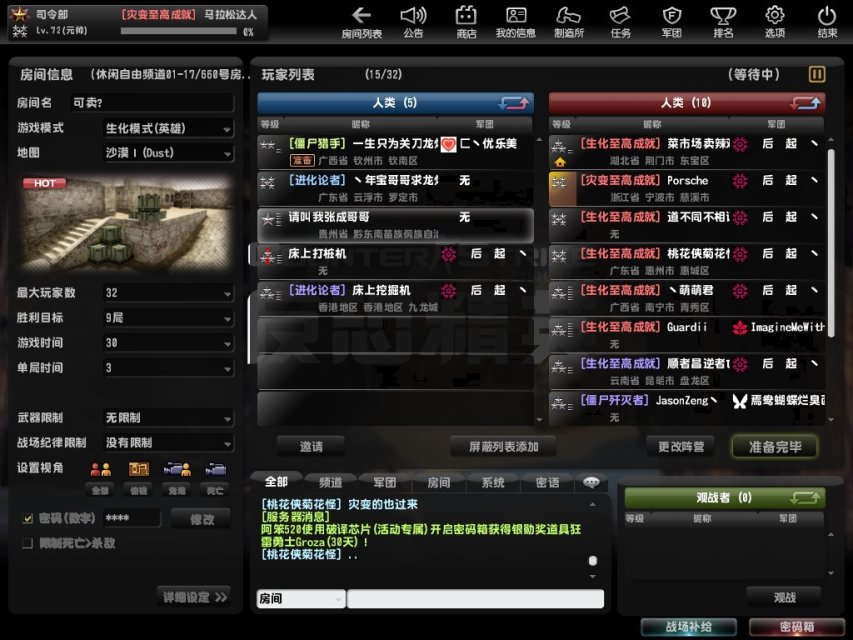The image size is (853, 640).
Task: Click the commander rank star icon top-left
Action: pyautogui.click(x=20, y=14)
